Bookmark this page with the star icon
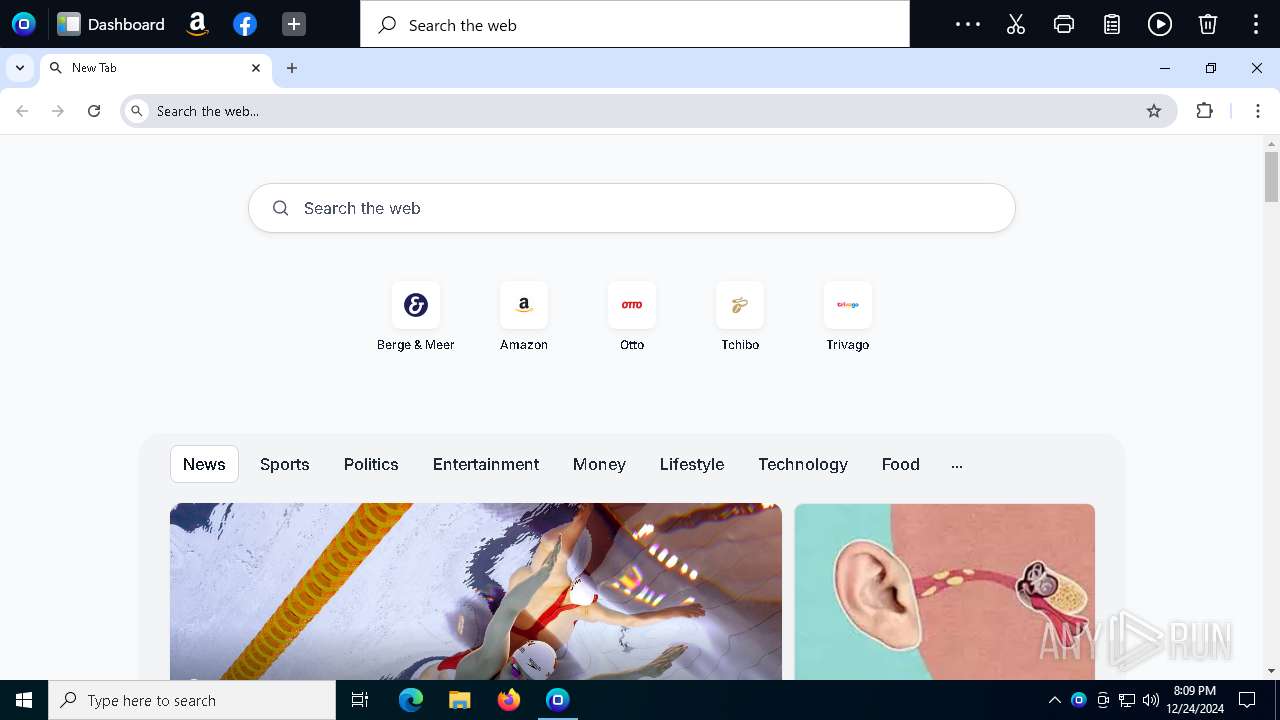Screen dimensions: 1280x720 pos(1154,111)
